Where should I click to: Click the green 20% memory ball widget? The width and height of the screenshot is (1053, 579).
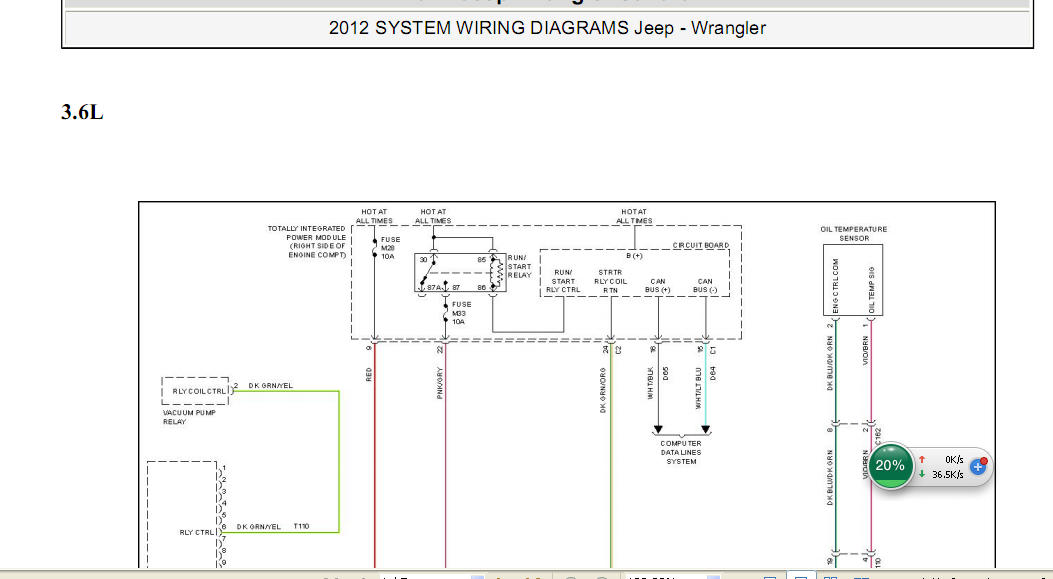(890, 465)
